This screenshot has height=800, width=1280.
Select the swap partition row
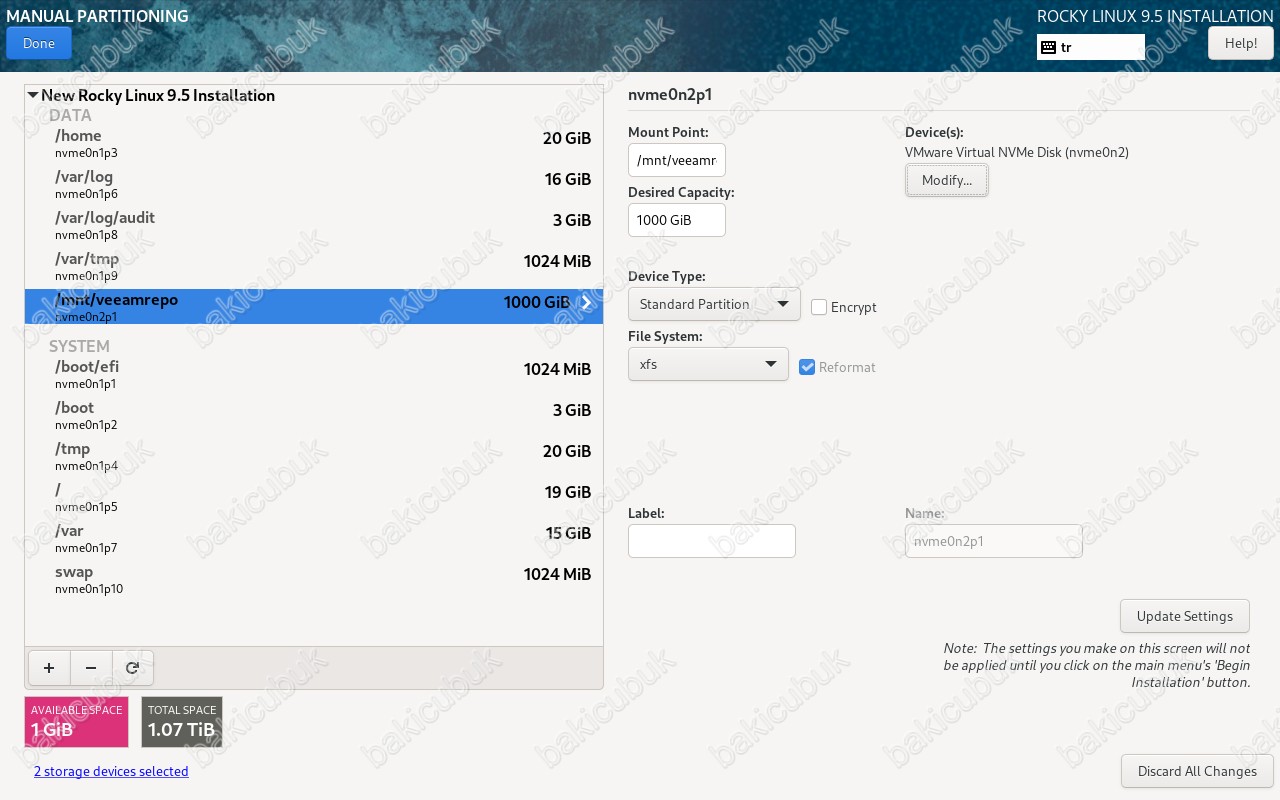click(314, 580)
